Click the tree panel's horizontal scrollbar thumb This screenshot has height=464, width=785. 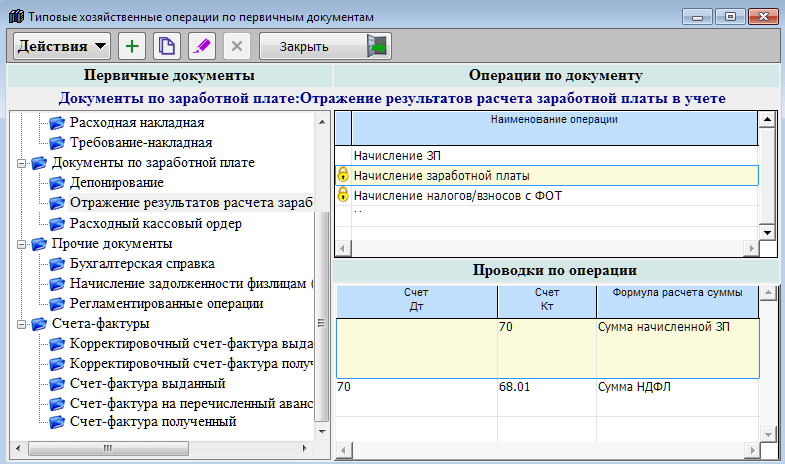pyautogui.click(x=108, y=448)
